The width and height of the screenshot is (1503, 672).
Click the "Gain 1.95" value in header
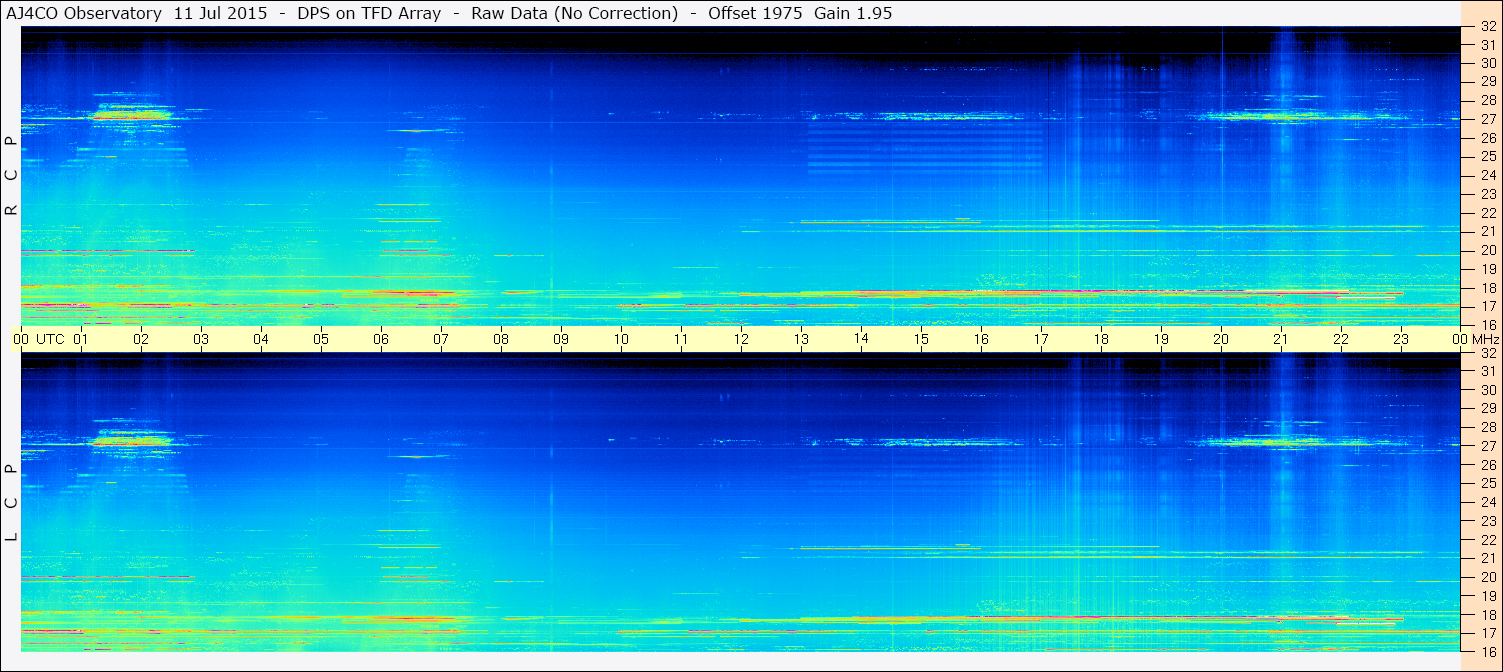tap(853, 14)
